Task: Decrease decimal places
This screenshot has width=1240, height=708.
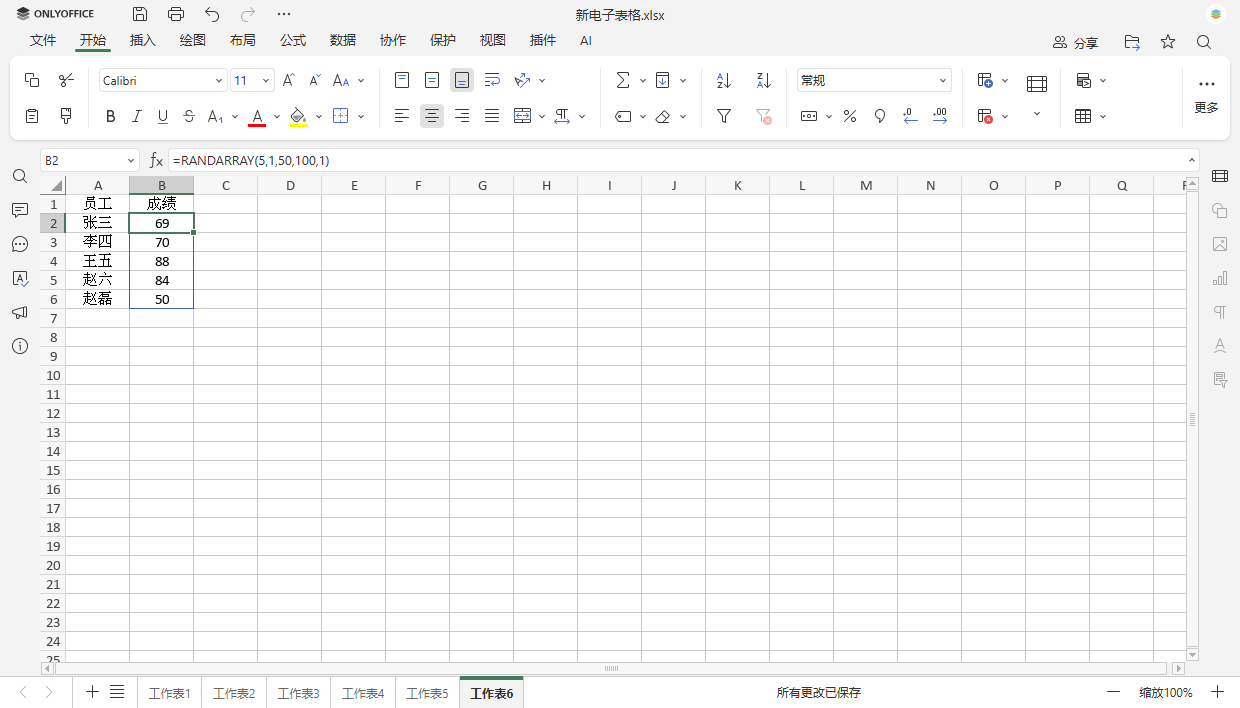Action: tap(909, 116)
